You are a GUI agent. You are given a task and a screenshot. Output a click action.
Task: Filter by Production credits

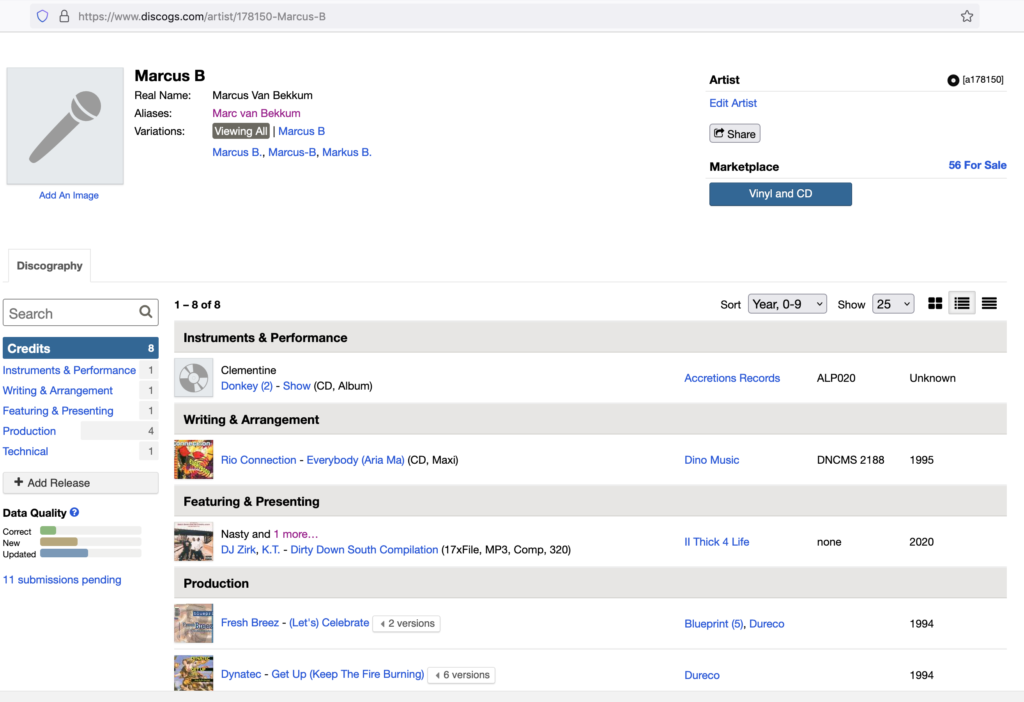(29, 431)
